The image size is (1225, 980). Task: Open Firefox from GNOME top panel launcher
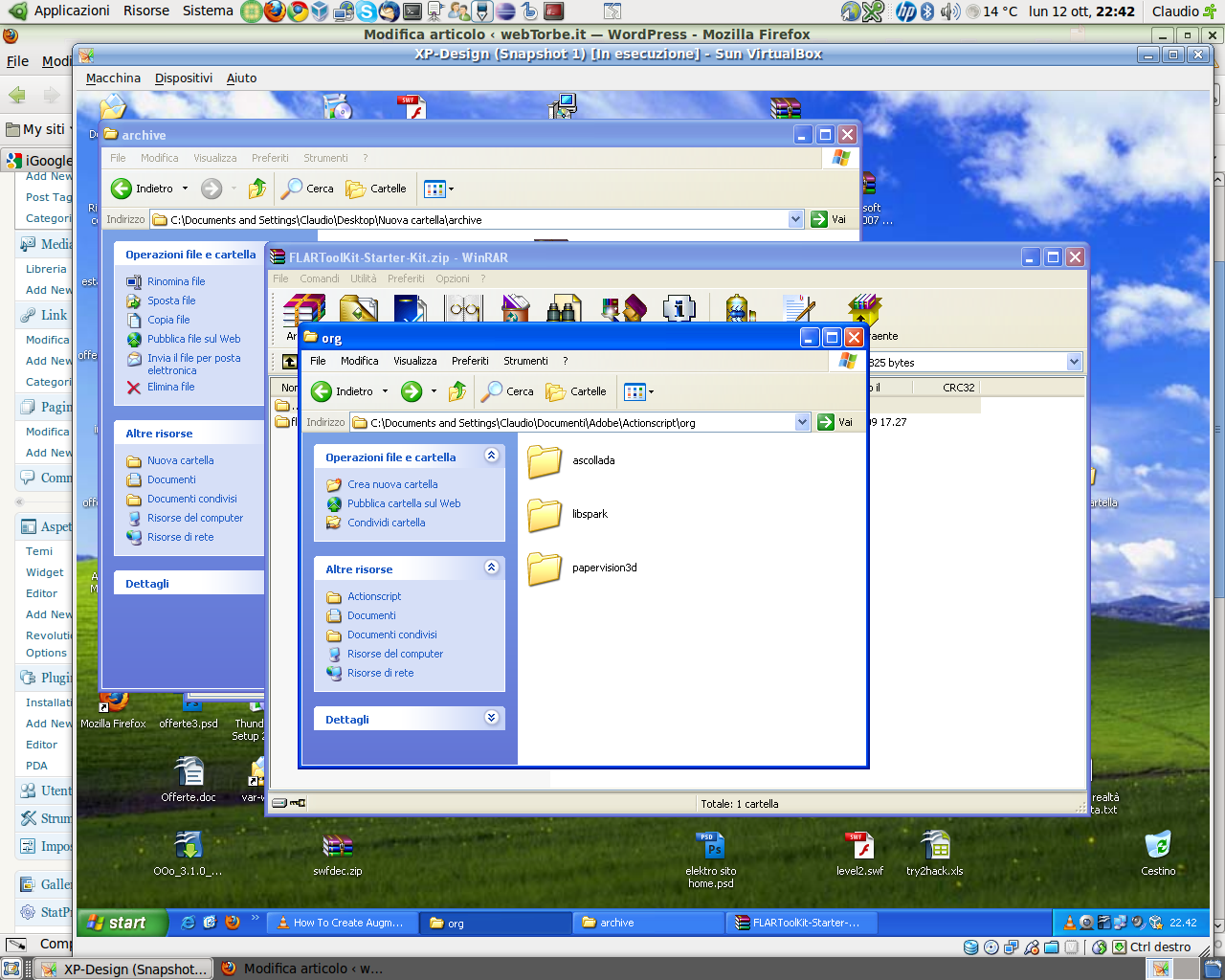[x=275, y=11]
